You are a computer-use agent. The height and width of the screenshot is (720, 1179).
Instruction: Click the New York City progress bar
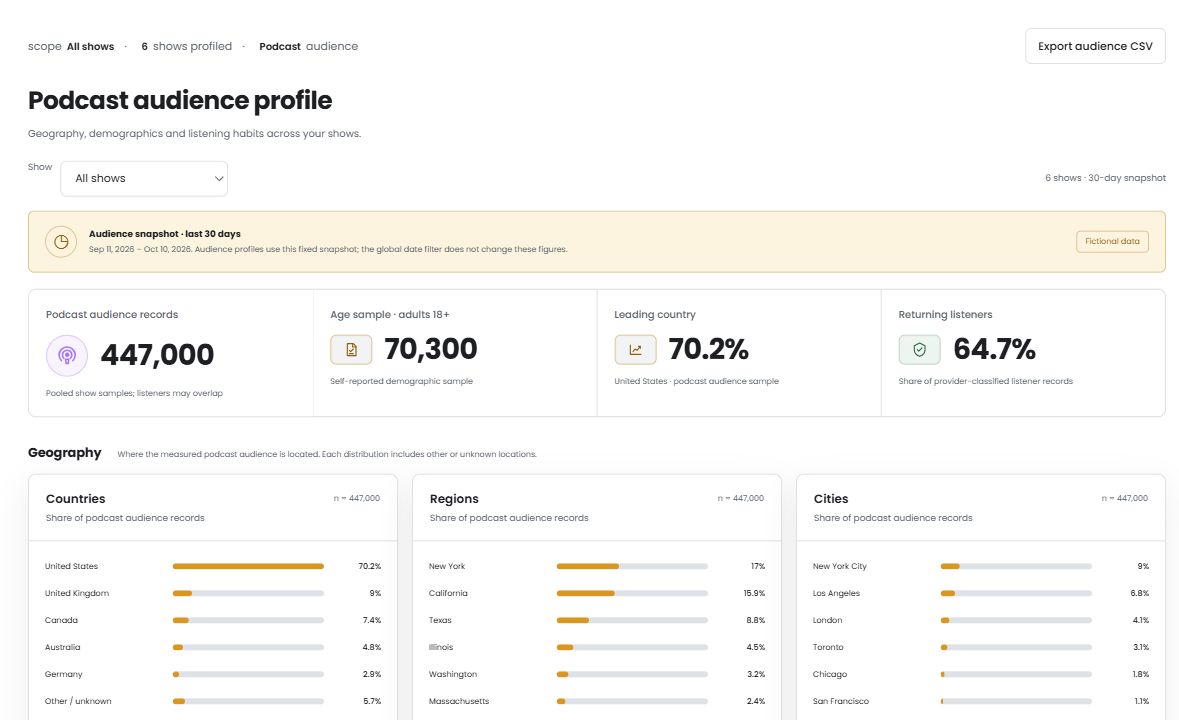[x=1016, y=566]
